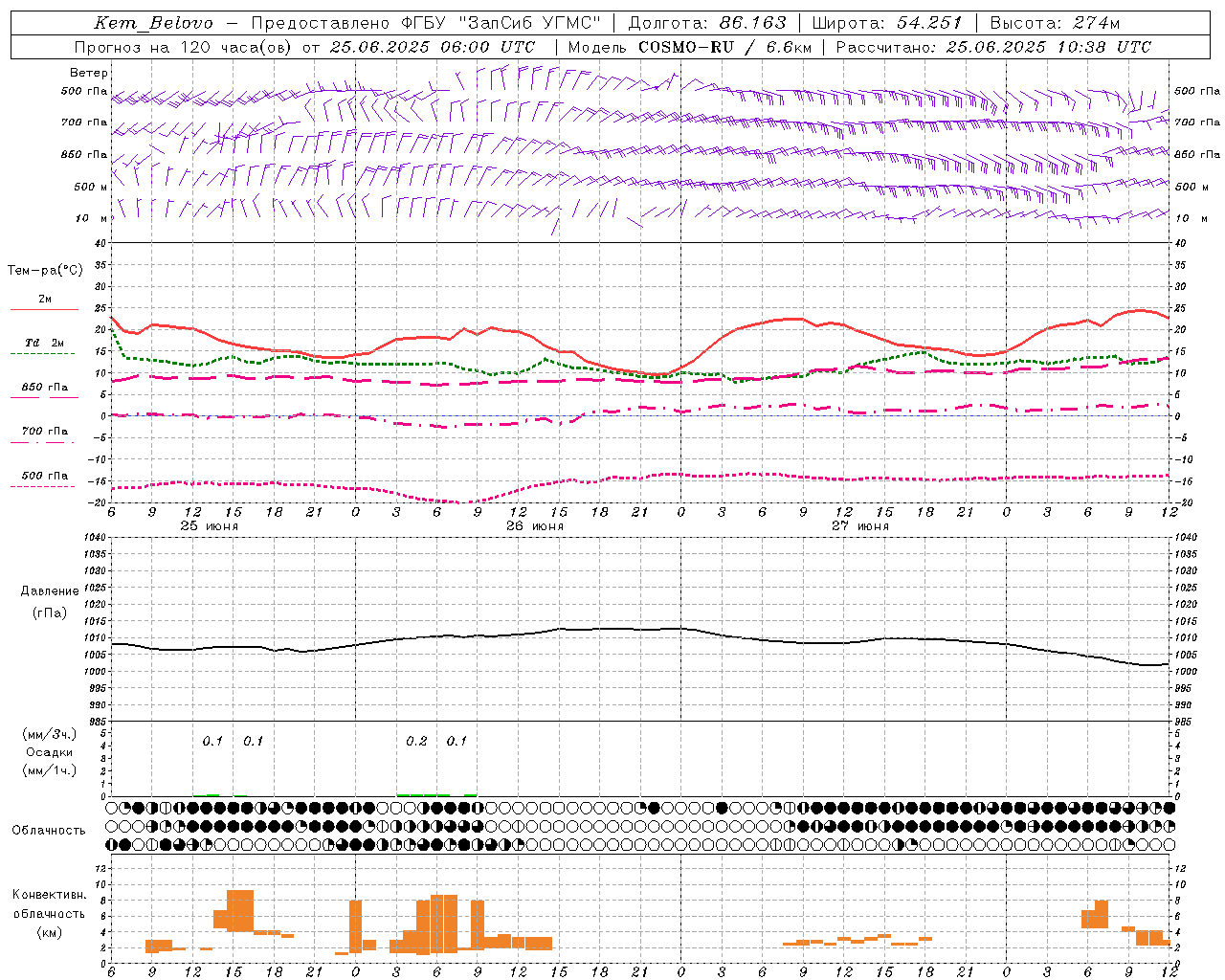This screenshot has height=980, width=1225.
Task: Click the Тем-ра(°C) panel label
Action: (x=45, y=271)
